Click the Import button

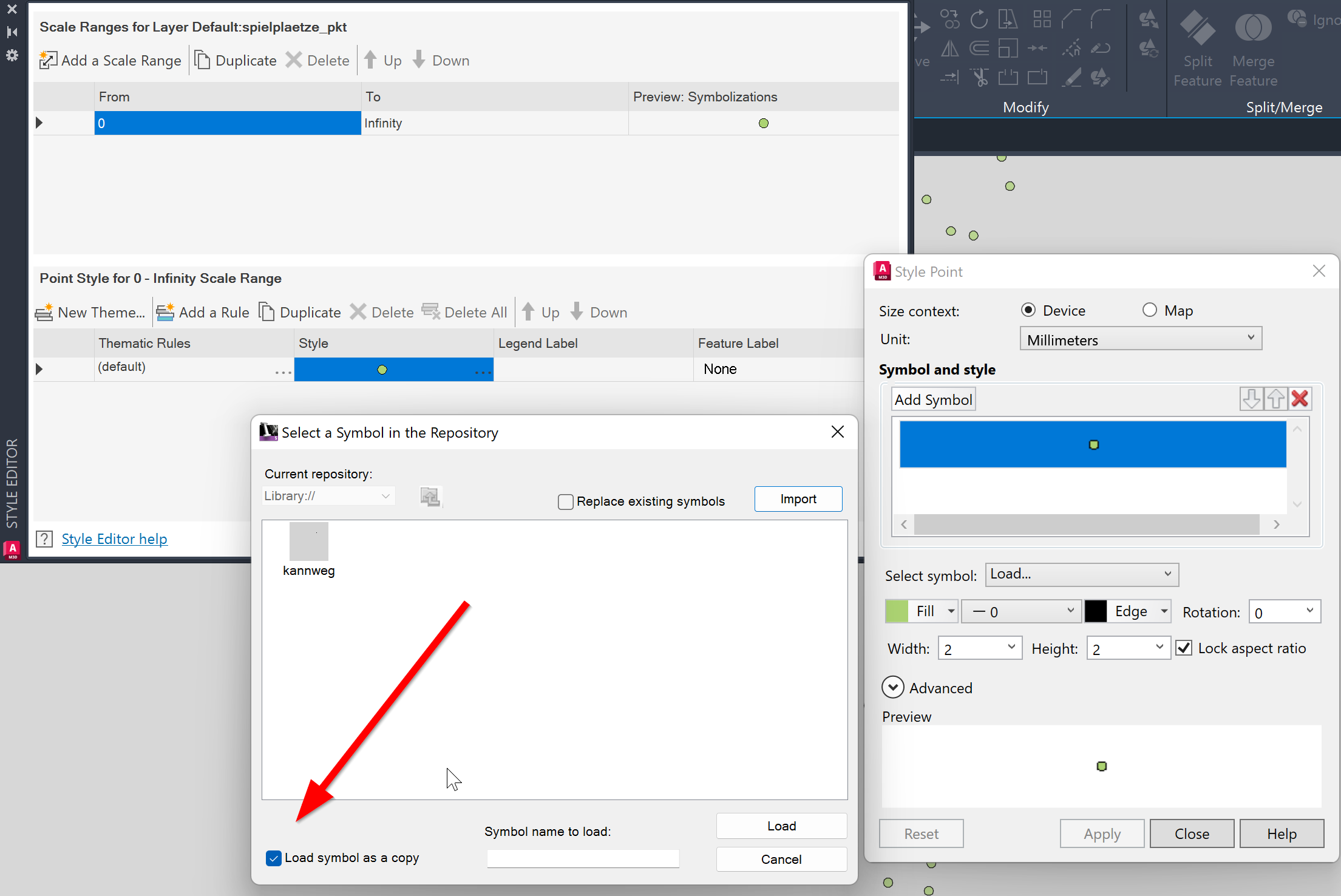pyautogui.click(x=798, y=499)
